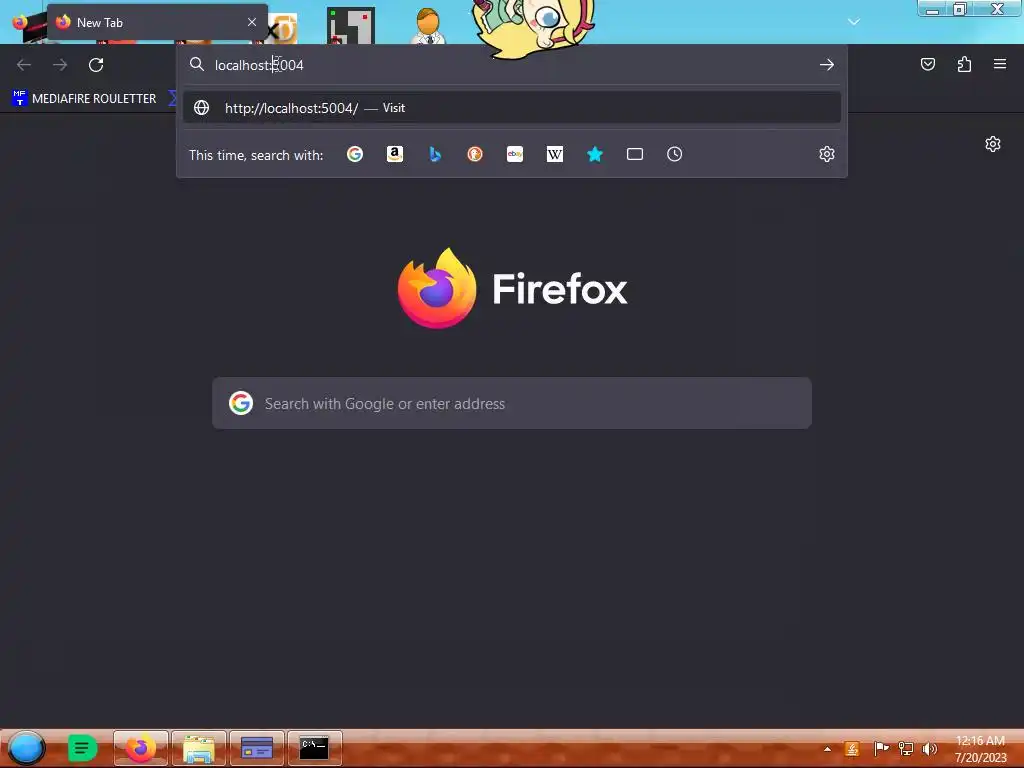
Task: Open the command prompt taskbar item
Action: point(315,748)
